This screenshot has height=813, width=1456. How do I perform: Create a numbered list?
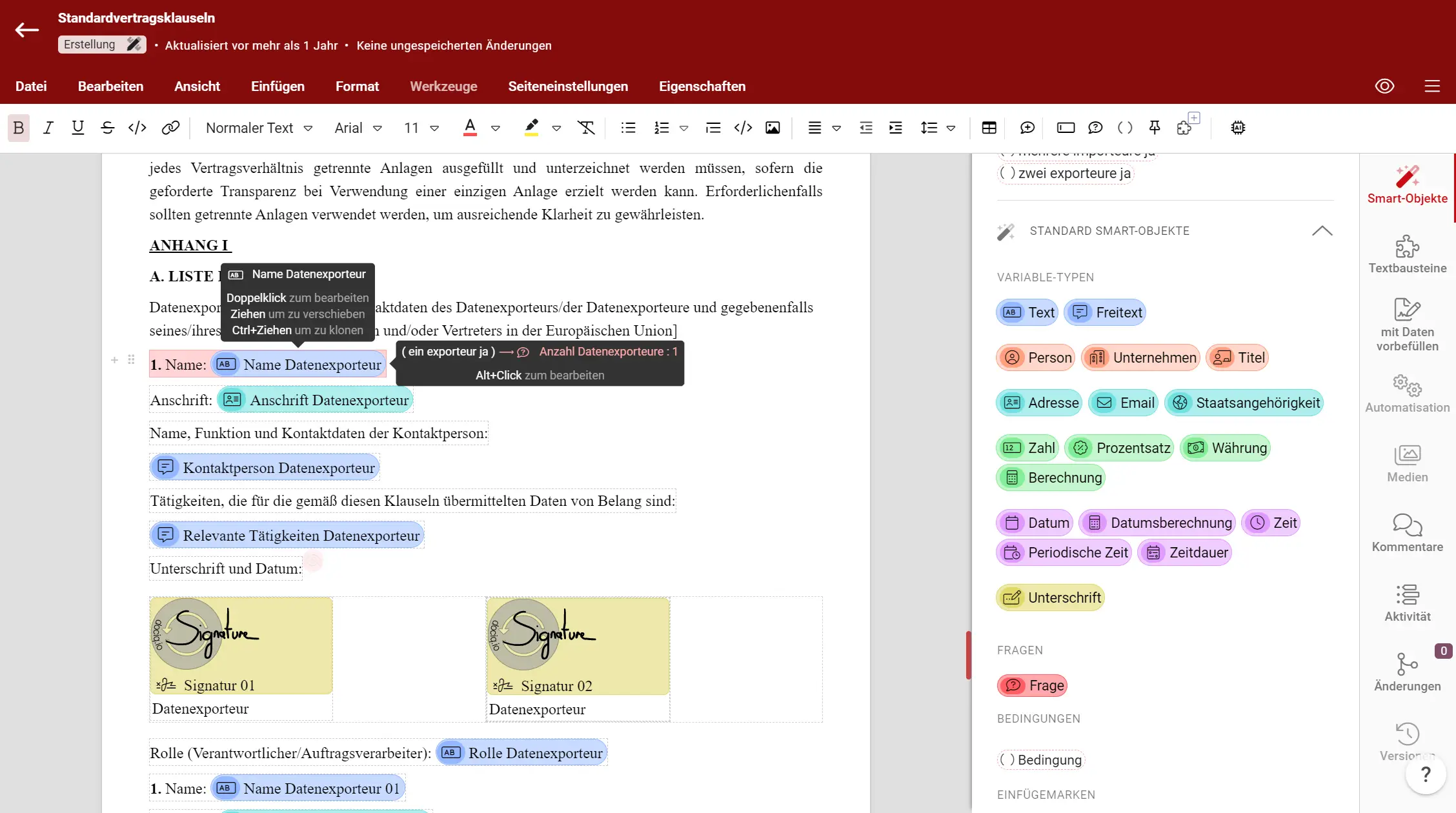tap(662, 128)
